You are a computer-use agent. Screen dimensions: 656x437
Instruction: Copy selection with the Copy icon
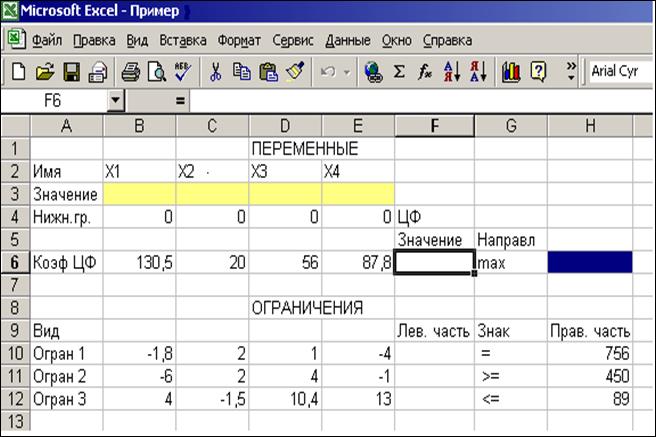[242, 72]
